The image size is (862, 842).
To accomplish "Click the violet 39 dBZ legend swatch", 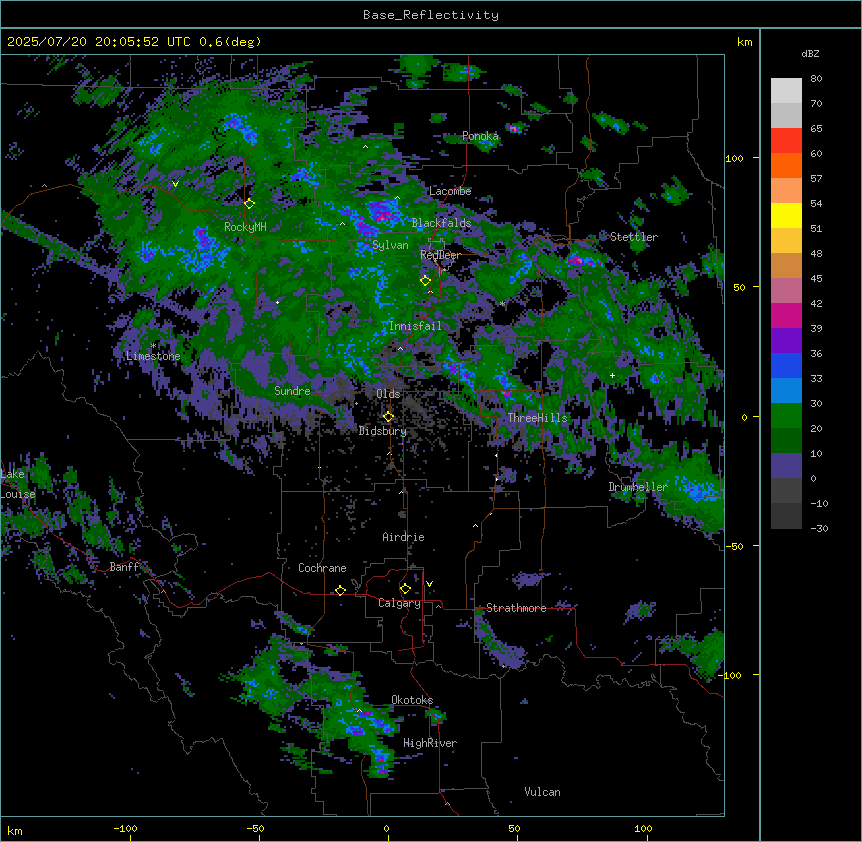I will 786,341.
